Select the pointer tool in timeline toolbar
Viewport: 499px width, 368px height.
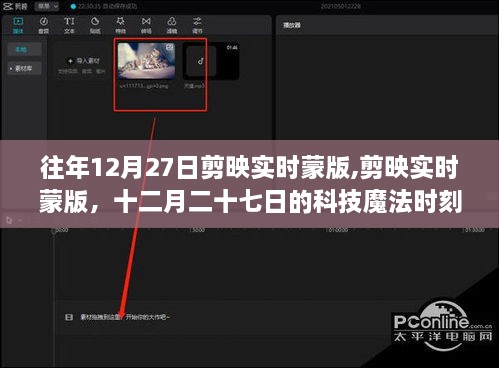click(x=9, y=220)
